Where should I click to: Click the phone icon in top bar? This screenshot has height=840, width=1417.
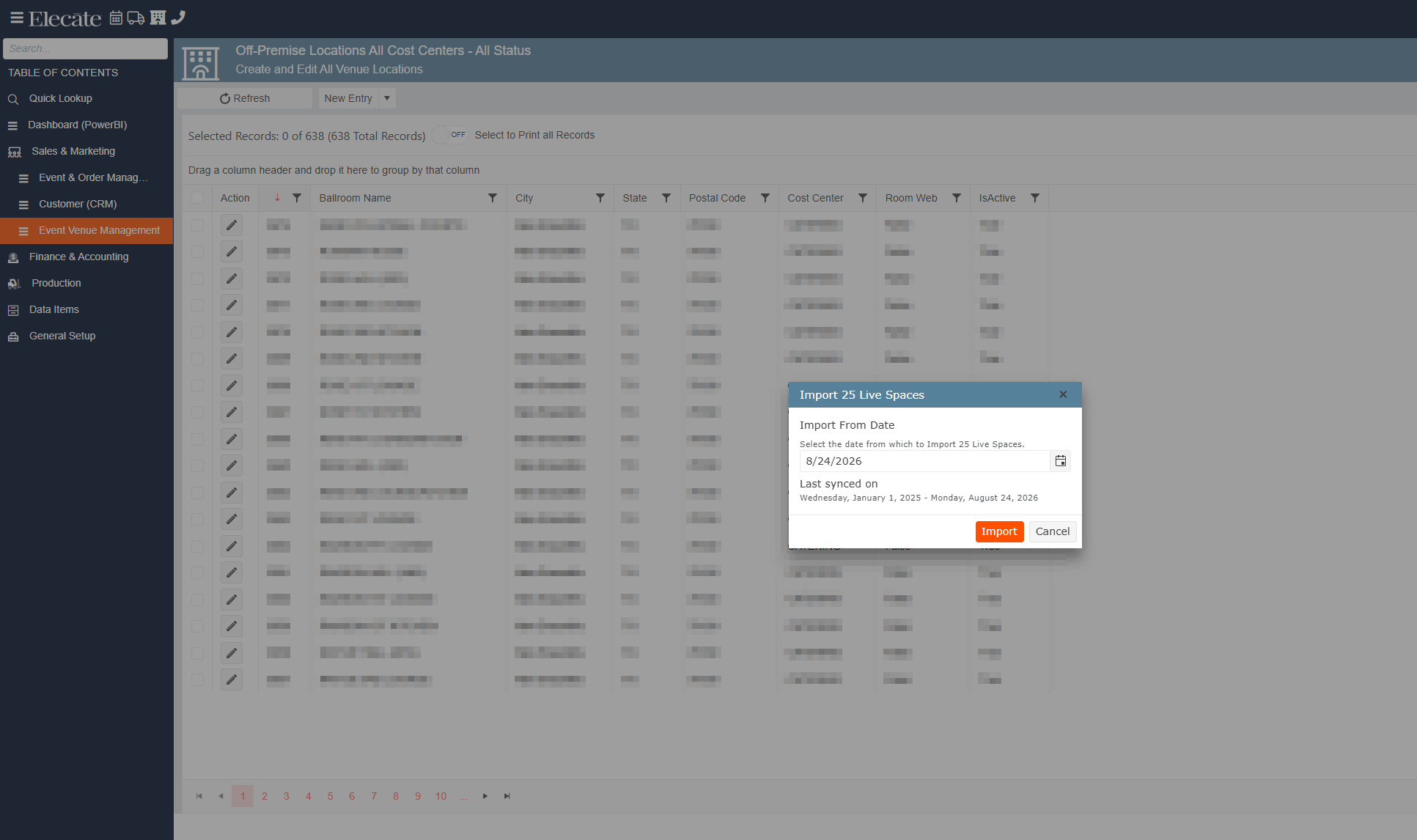click(x=178, y=18)
